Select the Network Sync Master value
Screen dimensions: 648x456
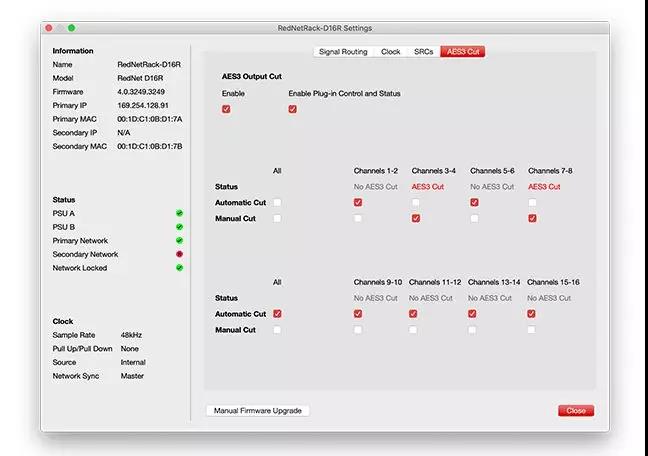tap(132, 376)
